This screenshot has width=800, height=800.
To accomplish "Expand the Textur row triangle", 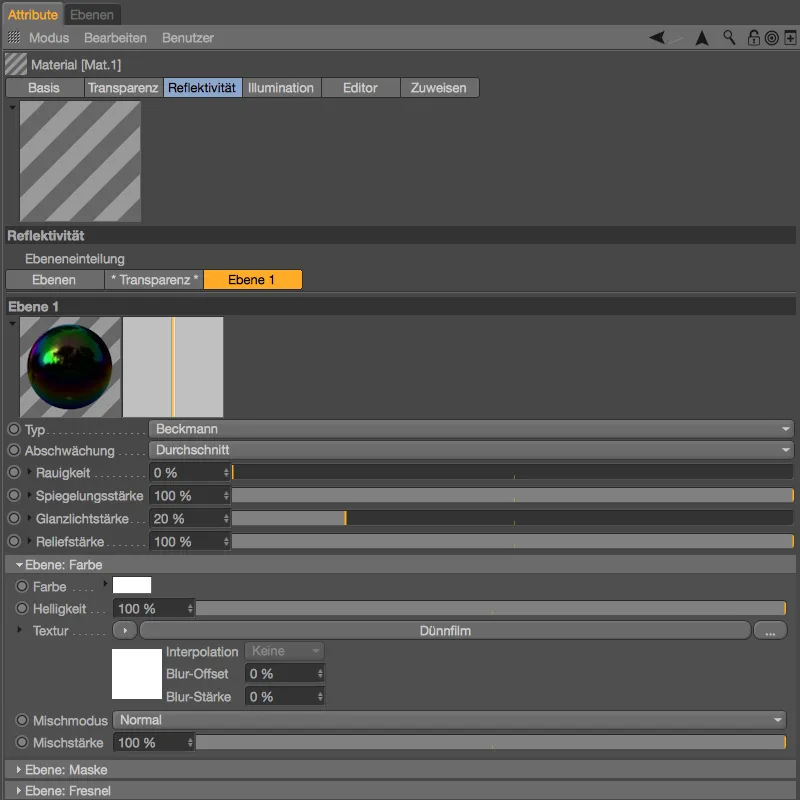I will pos(19,630).
